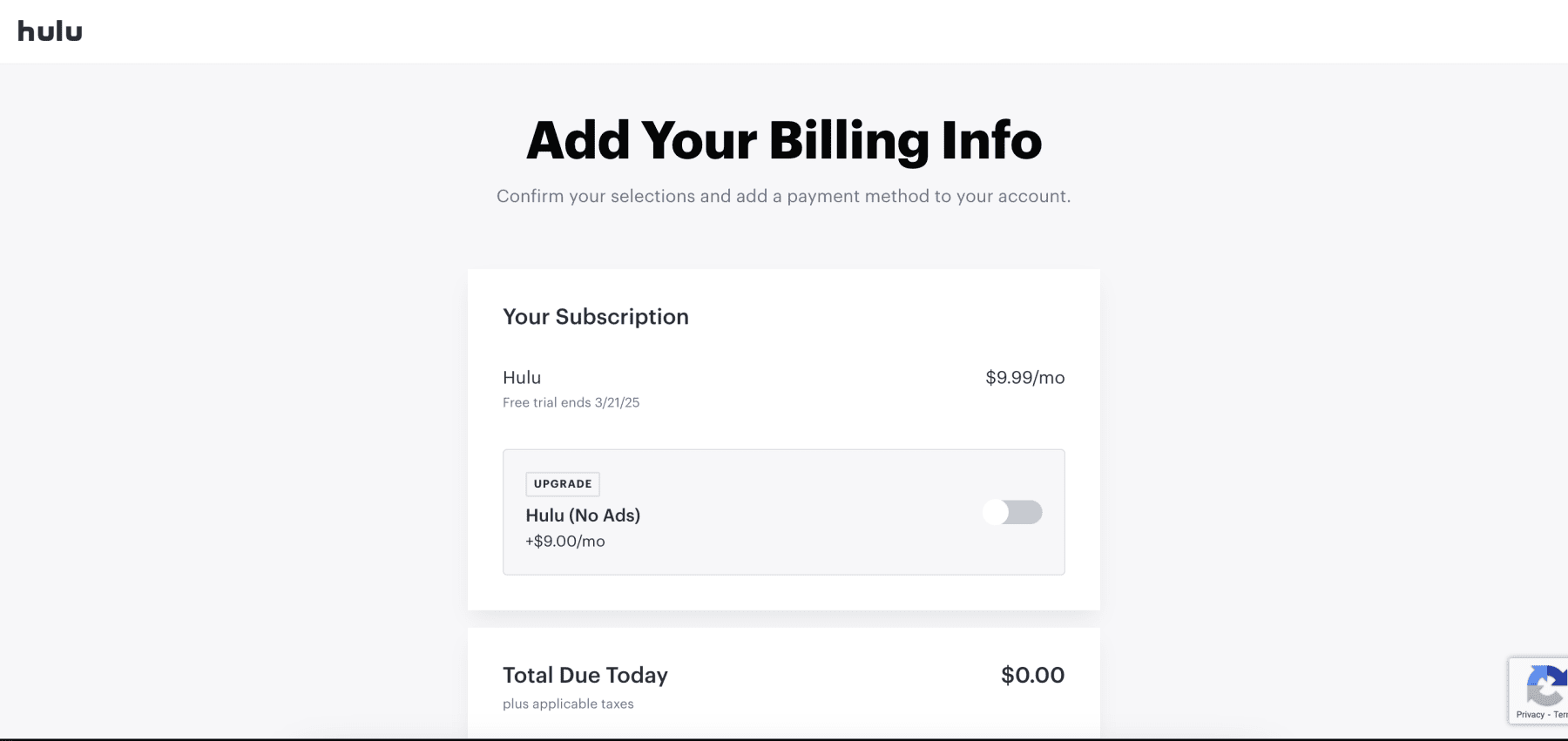
Task: Click the payment confirmation subtitle text
Action: 783,196
